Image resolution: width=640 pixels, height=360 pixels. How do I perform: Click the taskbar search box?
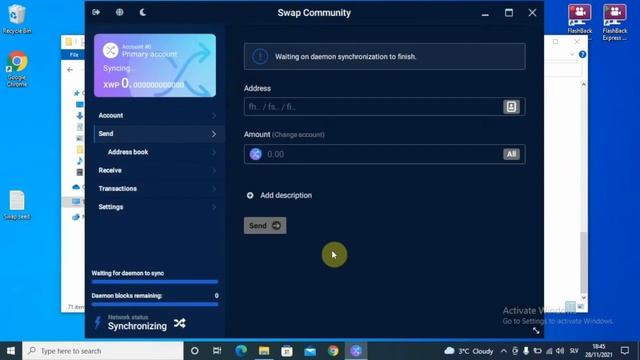103,351
